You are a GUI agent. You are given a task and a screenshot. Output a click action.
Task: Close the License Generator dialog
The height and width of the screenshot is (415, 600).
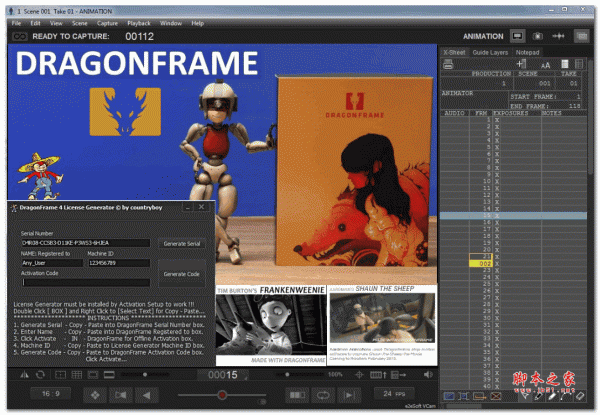coord(201,207)
